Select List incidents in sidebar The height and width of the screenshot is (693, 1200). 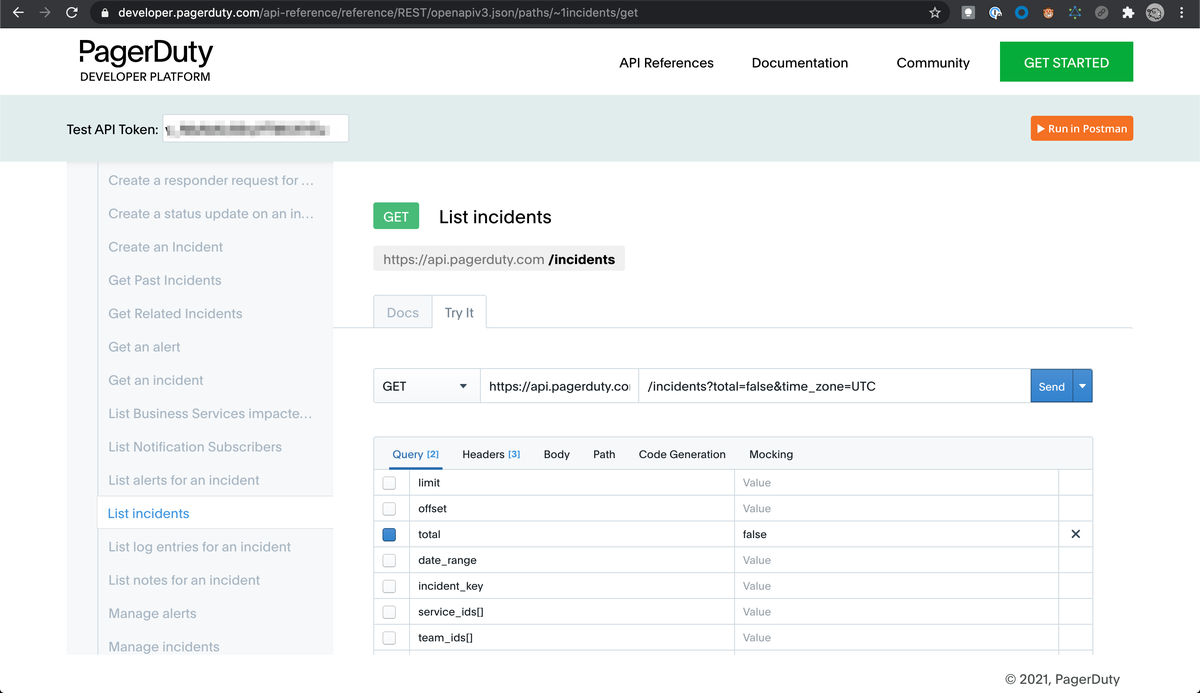click(x=148, y=513)
